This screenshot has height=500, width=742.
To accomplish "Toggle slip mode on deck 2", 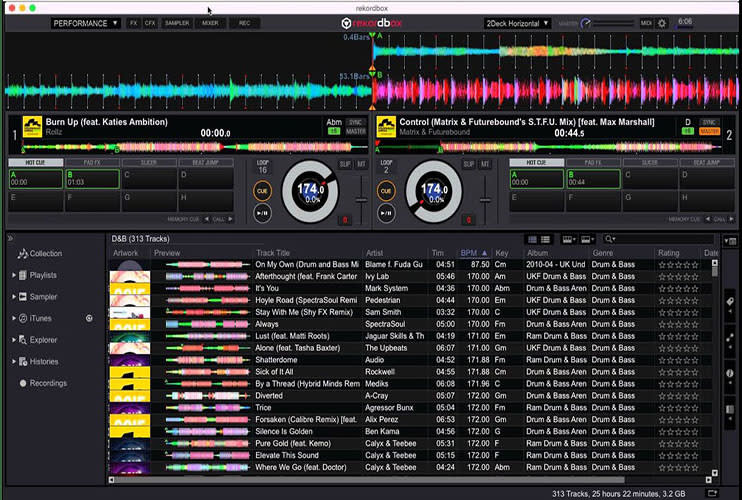I will tap(469, 164).
